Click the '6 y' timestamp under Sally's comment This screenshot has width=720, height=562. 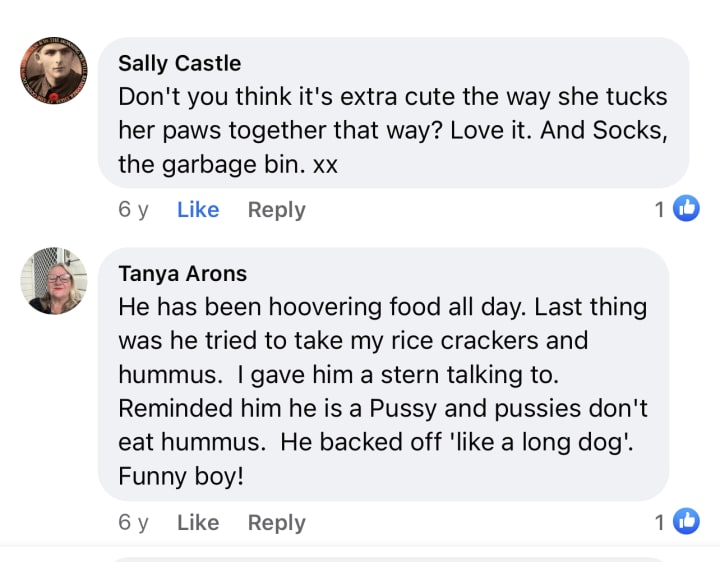pos(133,210)
